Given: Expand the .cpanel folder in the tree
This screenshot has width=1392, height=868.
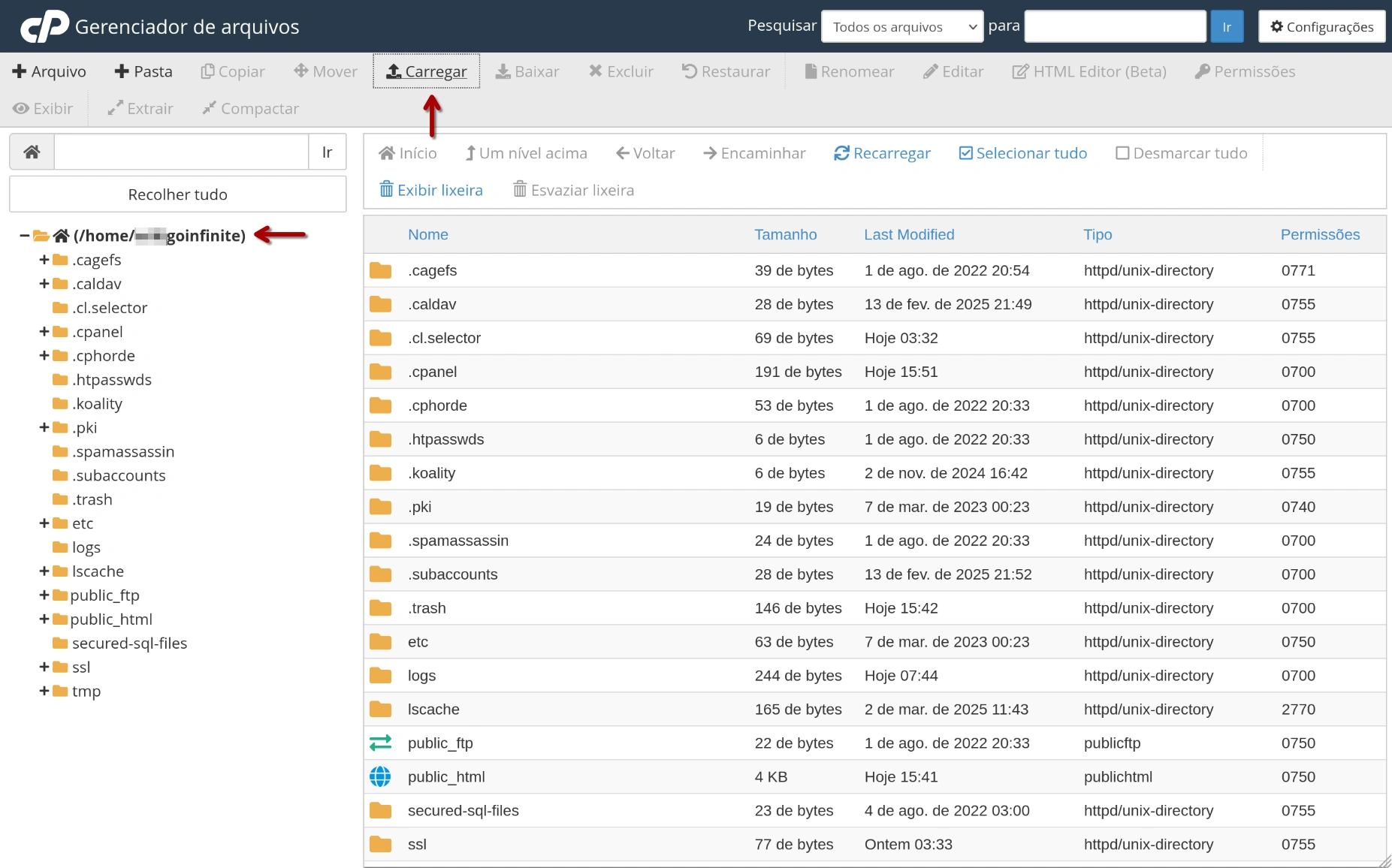Looking at the screenshot, I should point(44,331).
